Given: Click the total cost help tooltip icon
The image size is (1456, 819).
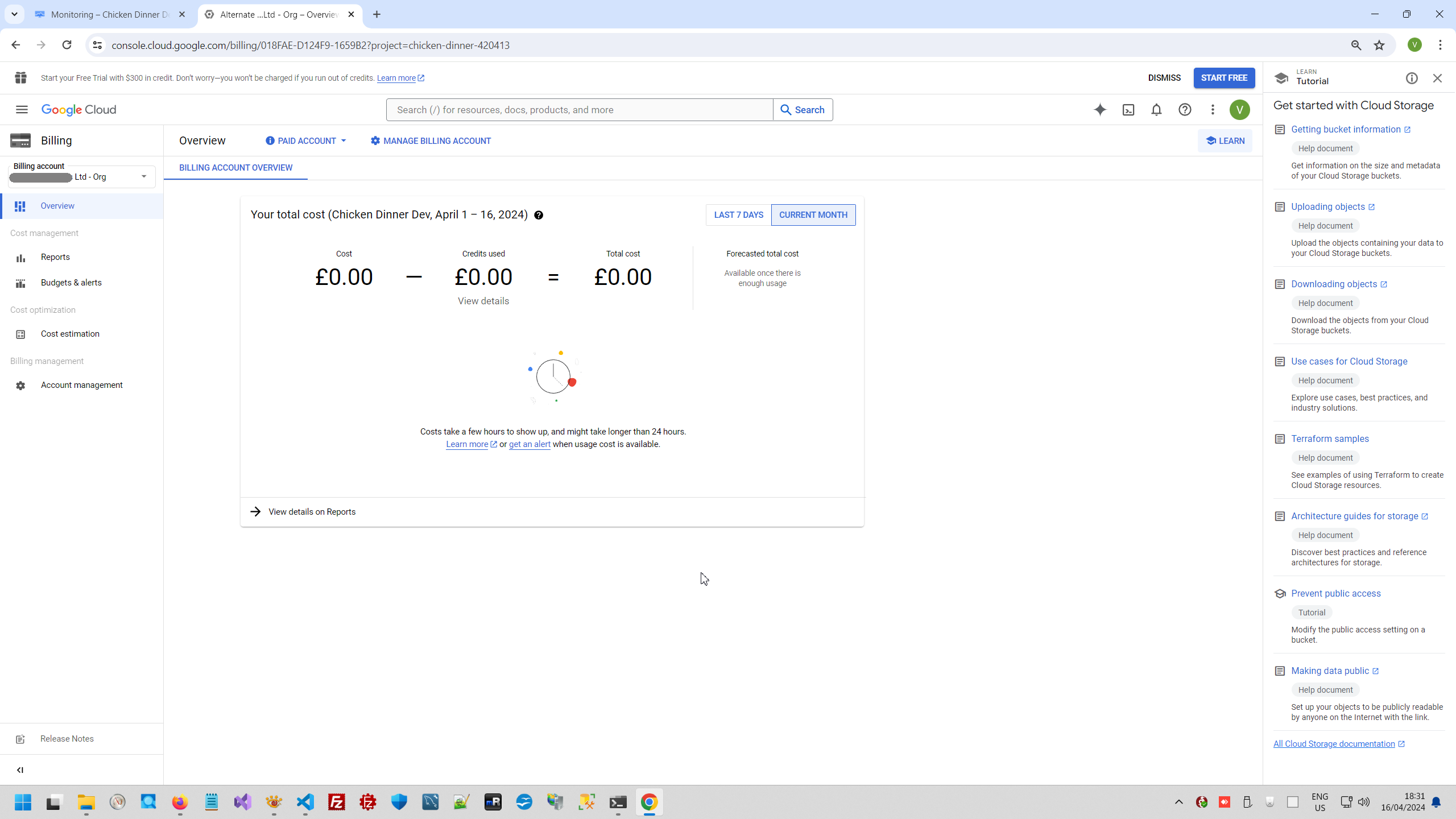Looking at the screenshot, I should [x=539, y=215].
